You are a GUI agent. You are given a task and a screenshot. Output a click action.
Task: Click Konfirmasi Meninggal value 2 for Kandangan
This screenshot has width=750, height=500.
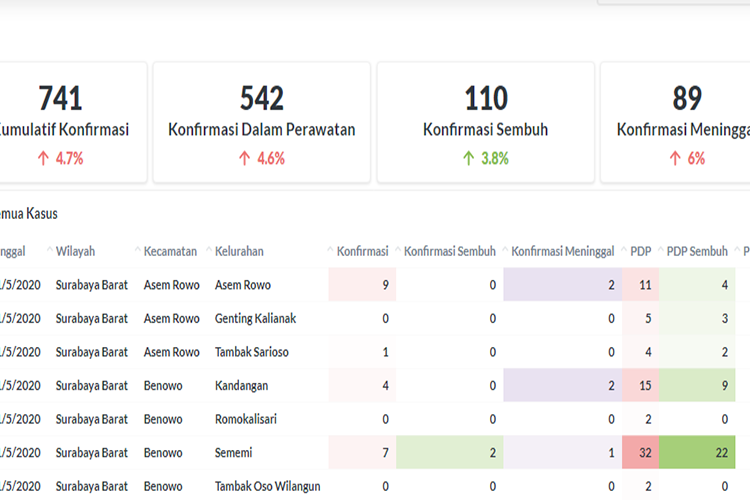[611, 385]
